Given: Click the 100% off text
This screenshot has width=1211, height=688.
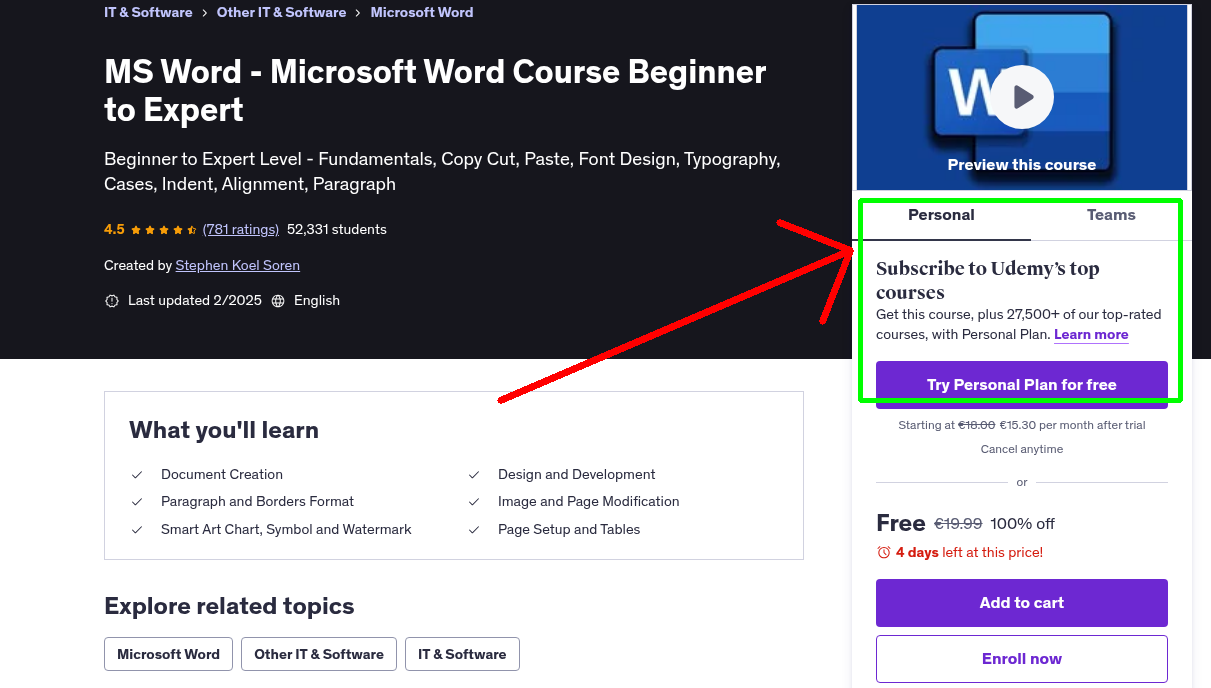Looking at the screenshot, I should (1023, 523).
